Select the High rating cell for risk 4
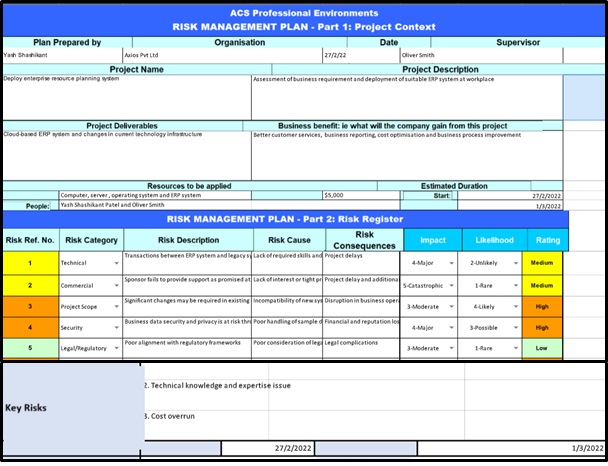This screenshot has height=466, width=608. tap(542, 328)
